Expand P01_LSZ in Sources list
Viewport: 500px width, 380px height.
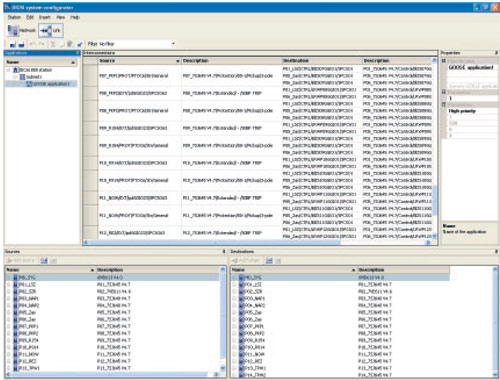click(x=9, y=284)
